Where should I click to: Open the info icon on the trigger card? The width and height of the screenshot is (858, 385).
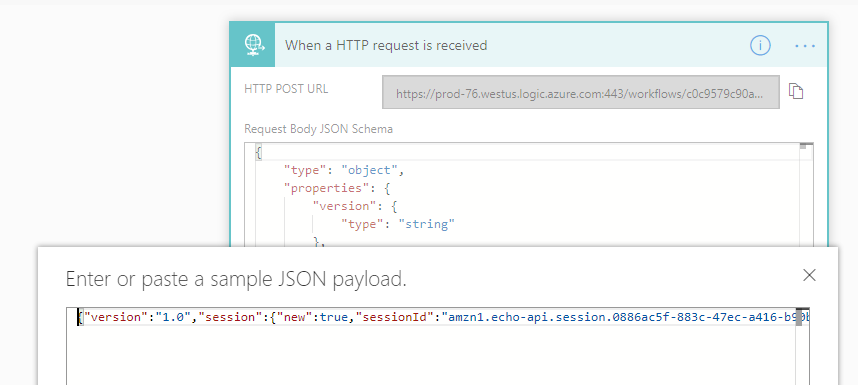pyautogui.click(x=760, y=45)
